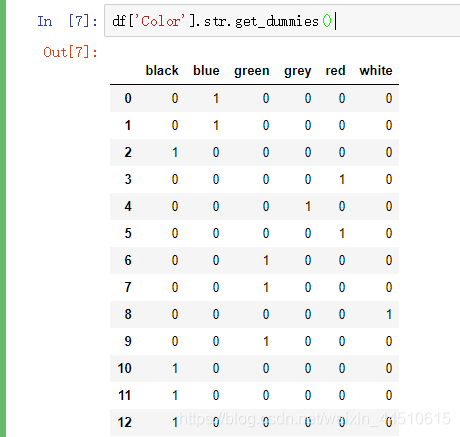The width and height of the screenshot is (460, 437).
Task: Click the black value 1 in row 10
Action: (x=175, y=368)
